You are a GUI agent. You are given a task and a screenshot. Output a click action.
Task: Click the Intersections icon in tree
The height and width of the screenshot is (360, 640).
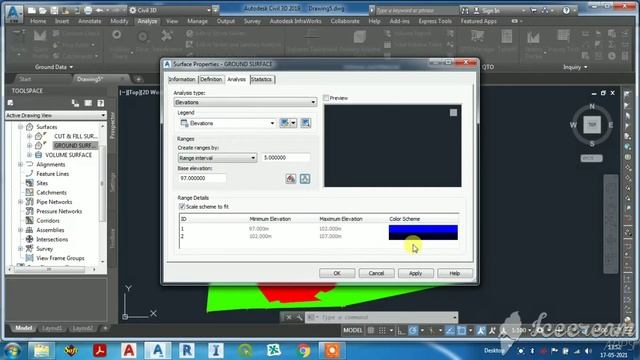coord(29,240)
